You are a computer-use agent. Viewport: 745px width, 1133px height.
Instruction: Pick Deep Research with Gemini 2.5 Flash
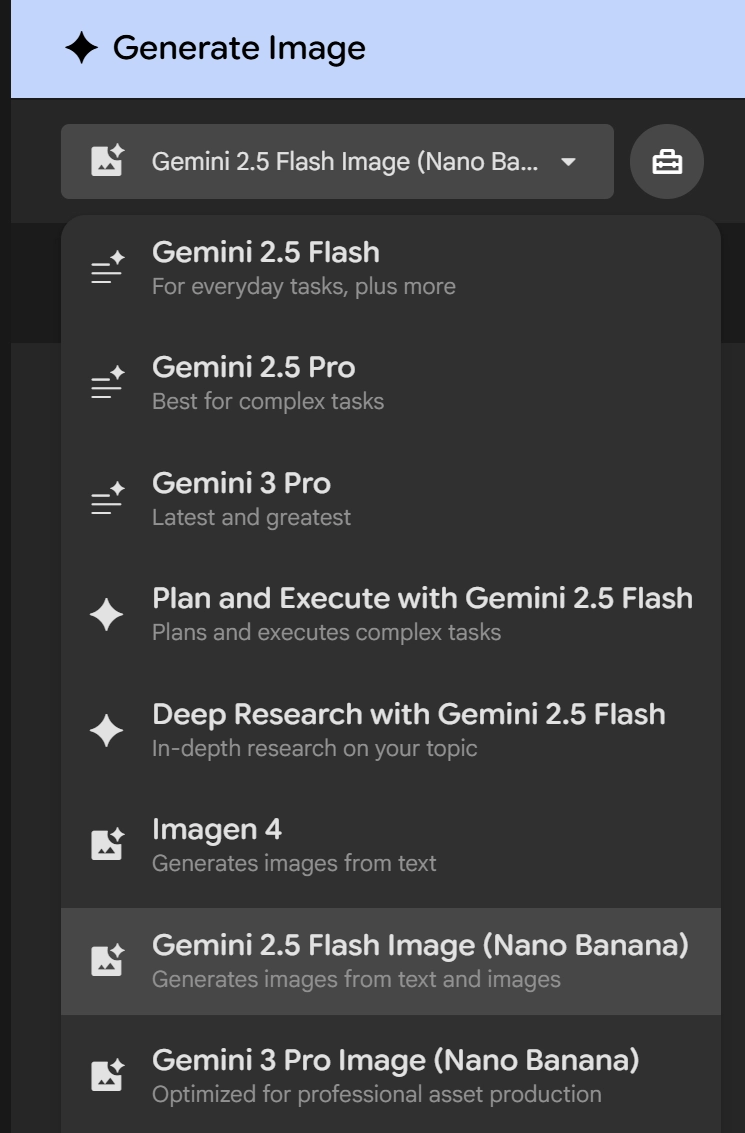point(408,730)
